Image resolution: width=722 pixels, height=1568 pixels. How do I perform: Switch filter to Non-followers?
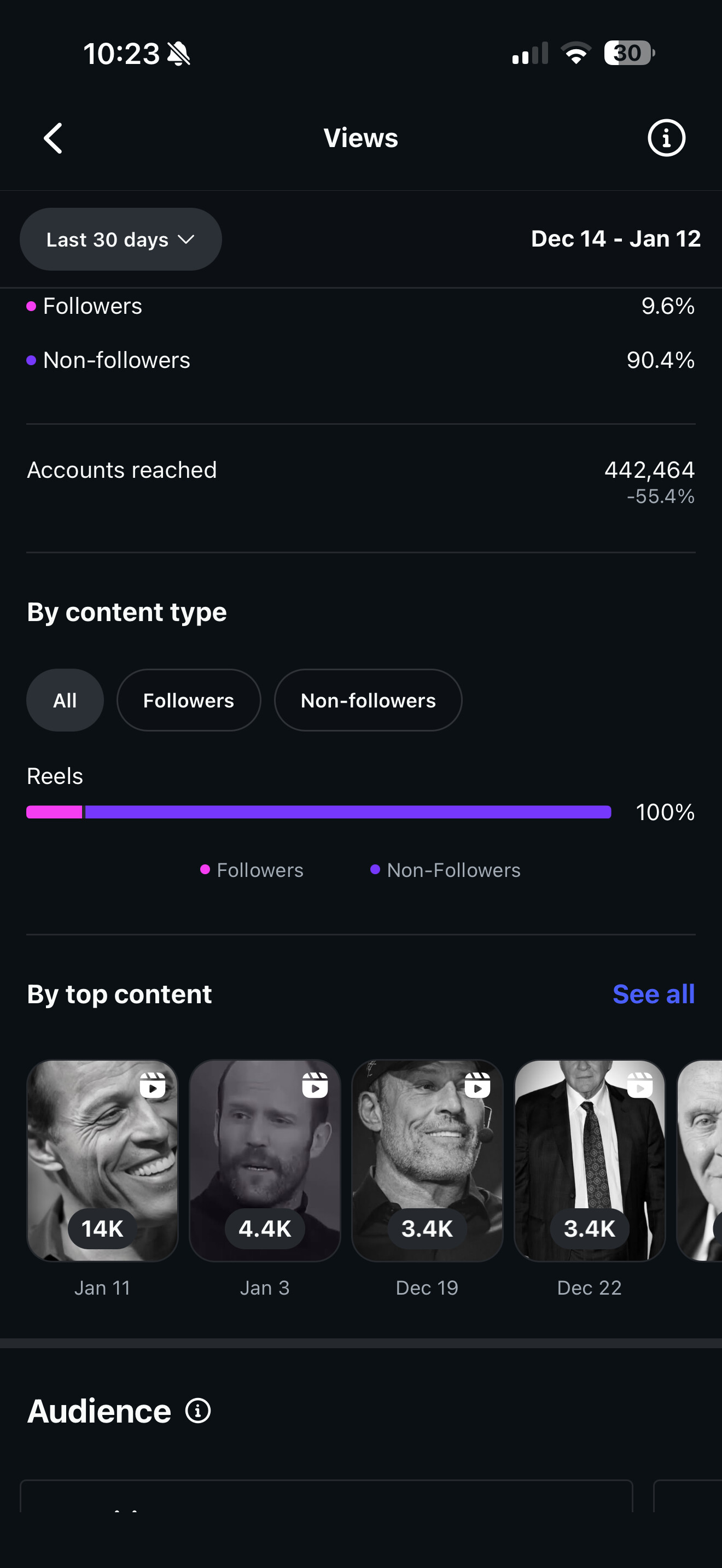(x=368, y=700)
